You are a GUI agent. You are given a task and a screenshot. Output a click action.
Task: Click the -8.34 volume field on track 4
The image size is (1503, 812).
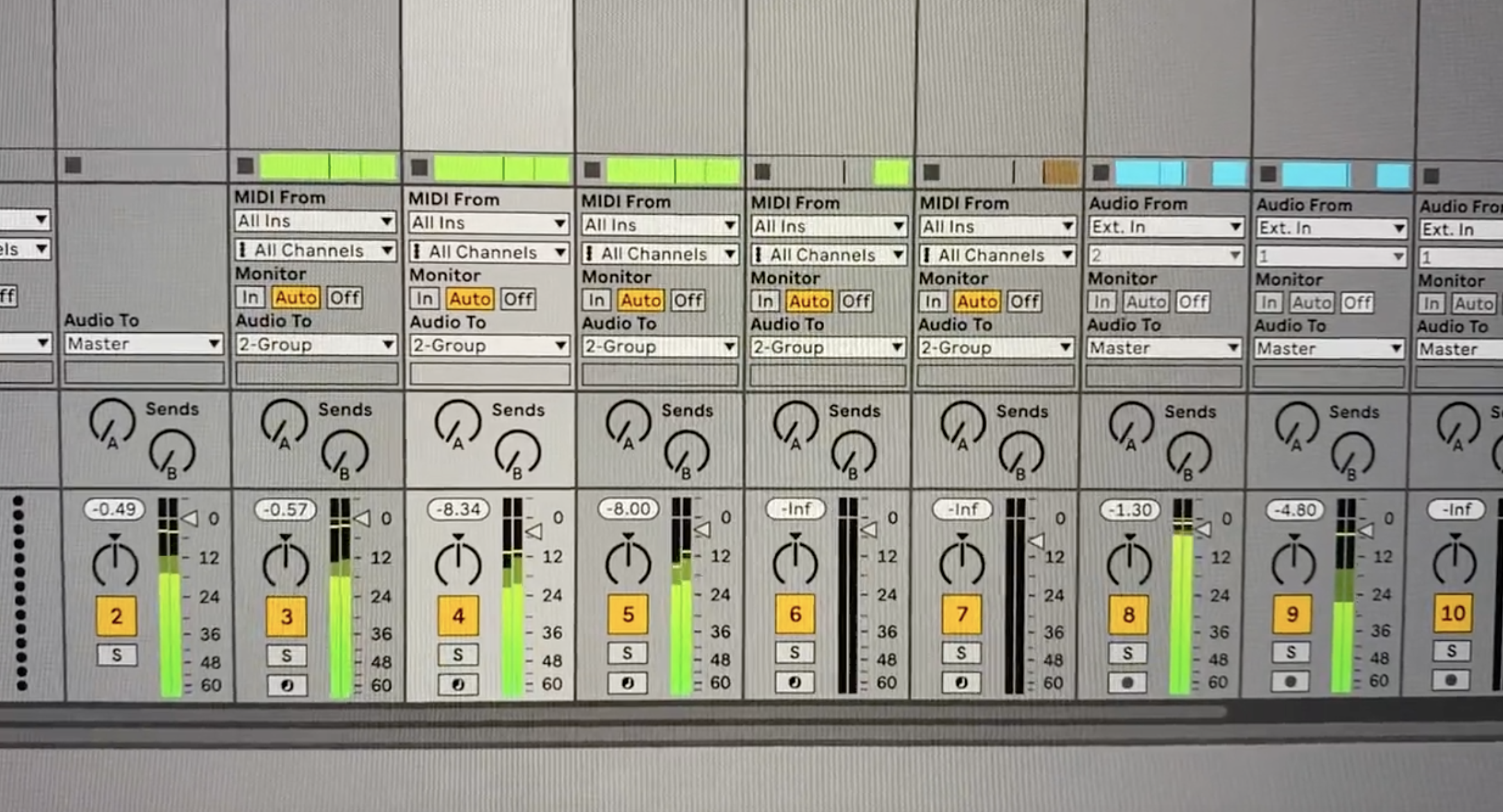[x=458, y=509]
